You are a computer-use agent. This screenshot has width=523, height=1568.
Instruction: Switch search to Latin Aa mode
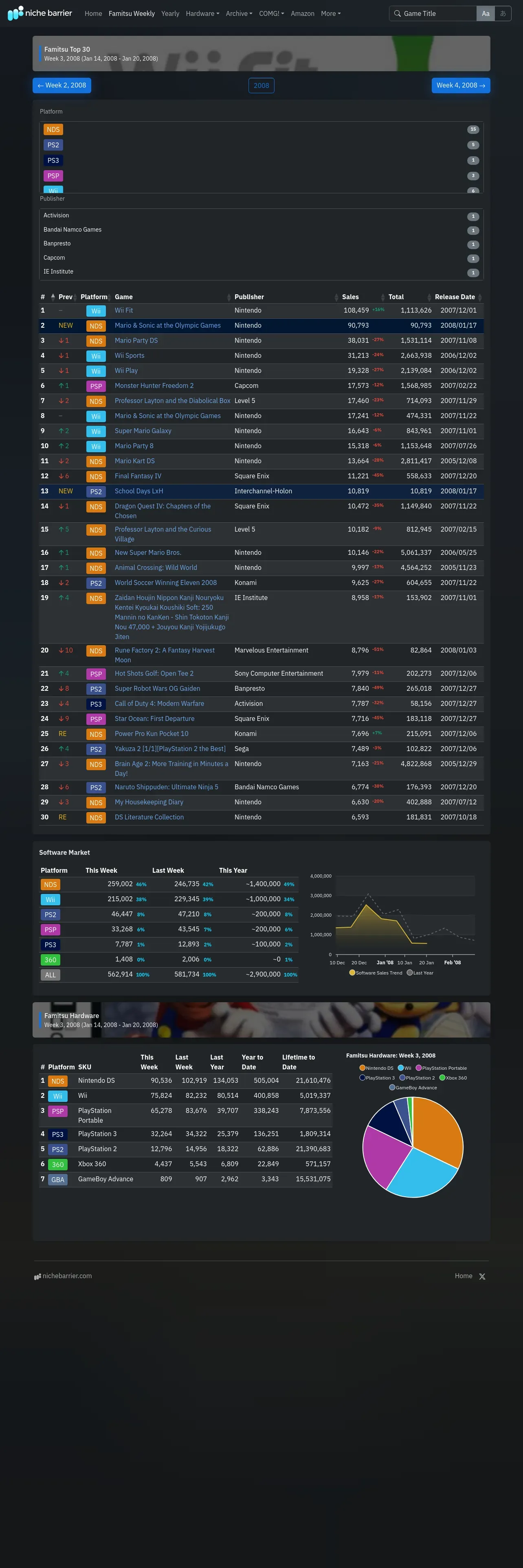(x=485, y=13)
